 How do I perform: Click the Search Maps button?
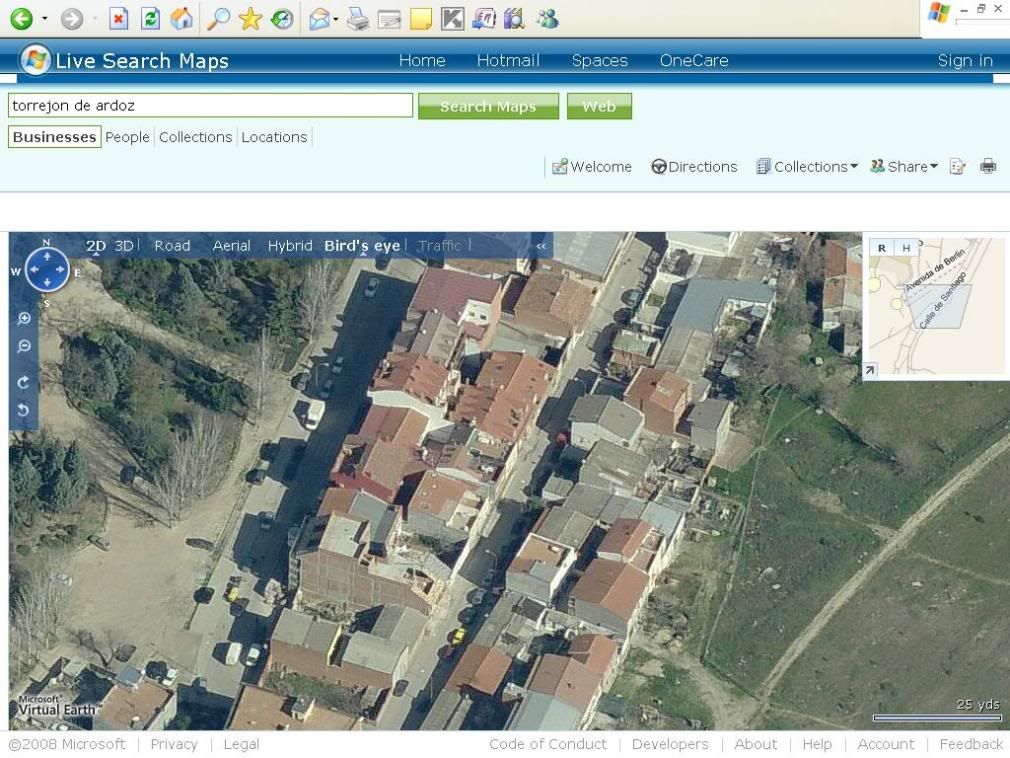pyautogui.click(x=488, y=106)
